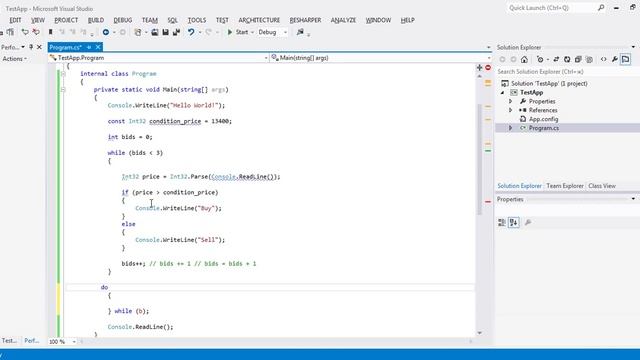Open the Solution Explorer window options arrow
Image resolution: width=640 pixels, height=360 pixels.
pyautogui.click(x=633, y=47)
